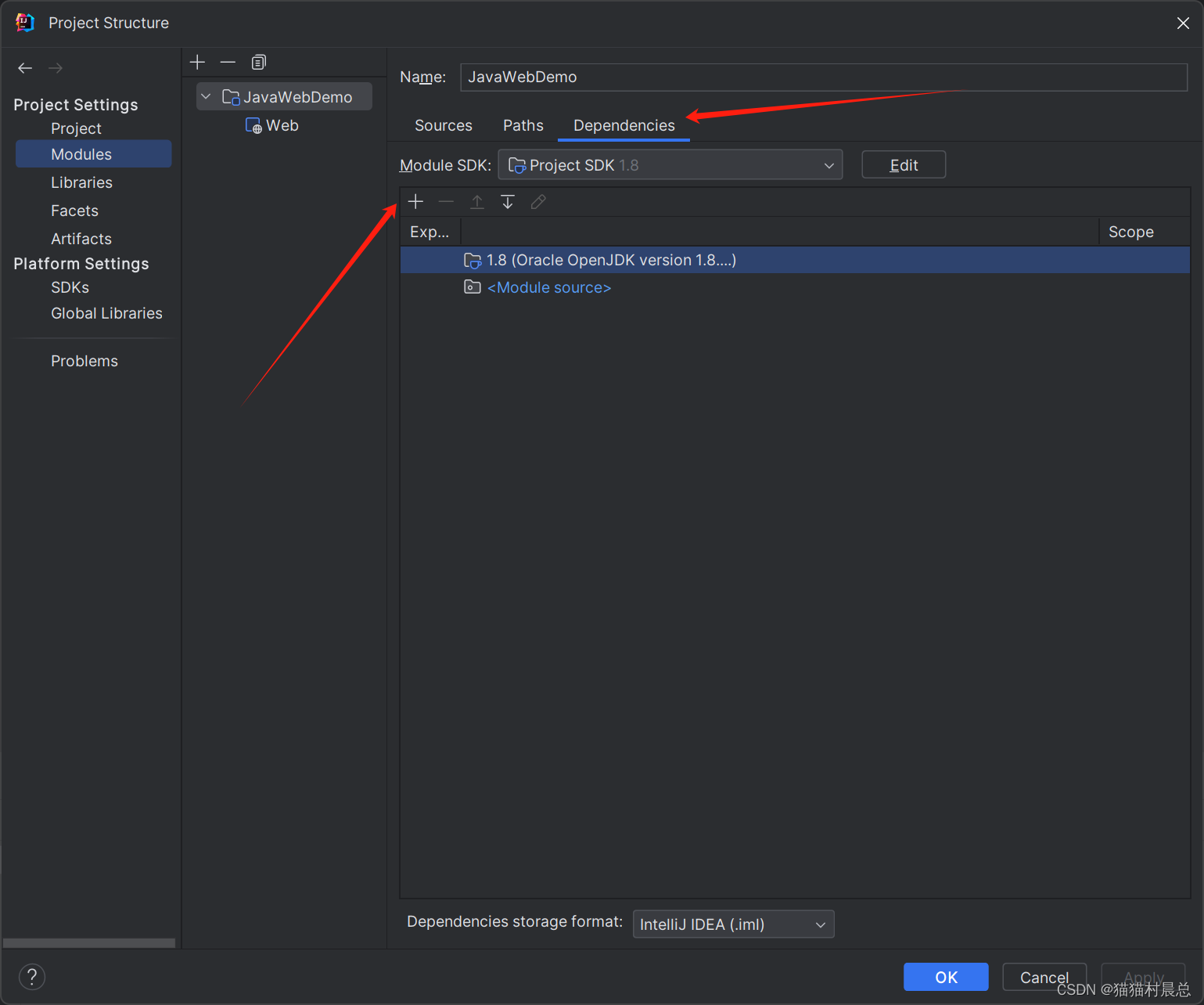Image resolution: width=1204 pixels, height=1005 pixels.
Task: Open SDKs platform settings
Action: pyautogui.click(x=70, y=287)
